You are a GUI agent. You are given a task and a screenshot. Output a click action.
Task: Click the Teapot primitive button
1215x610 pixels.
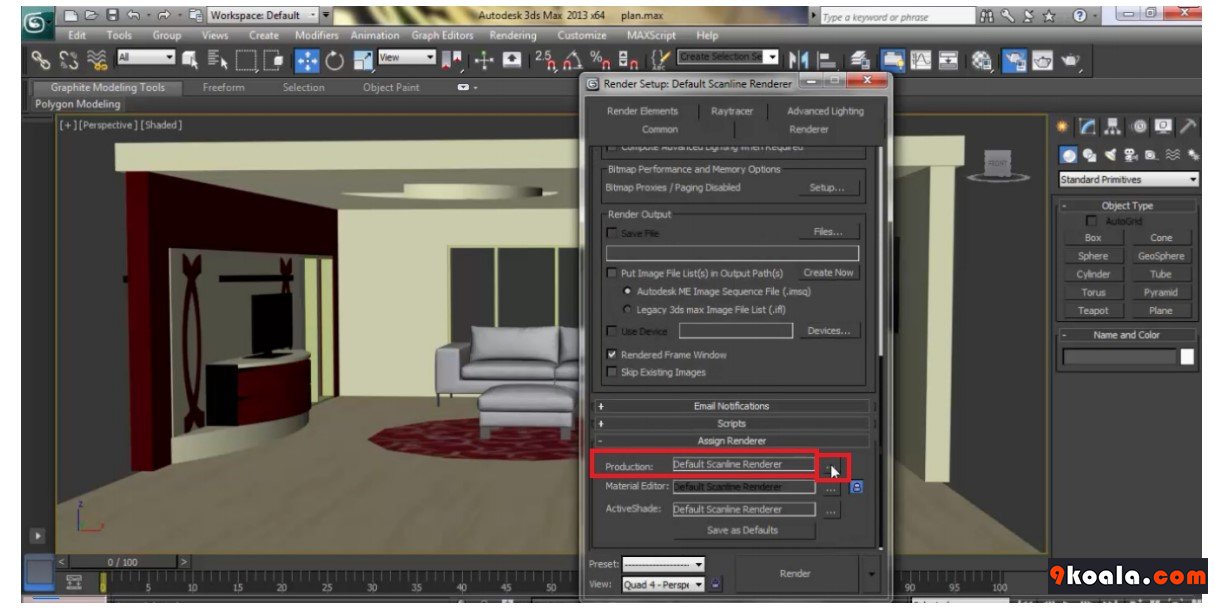pyautogui.click(x=1093, y=311)
